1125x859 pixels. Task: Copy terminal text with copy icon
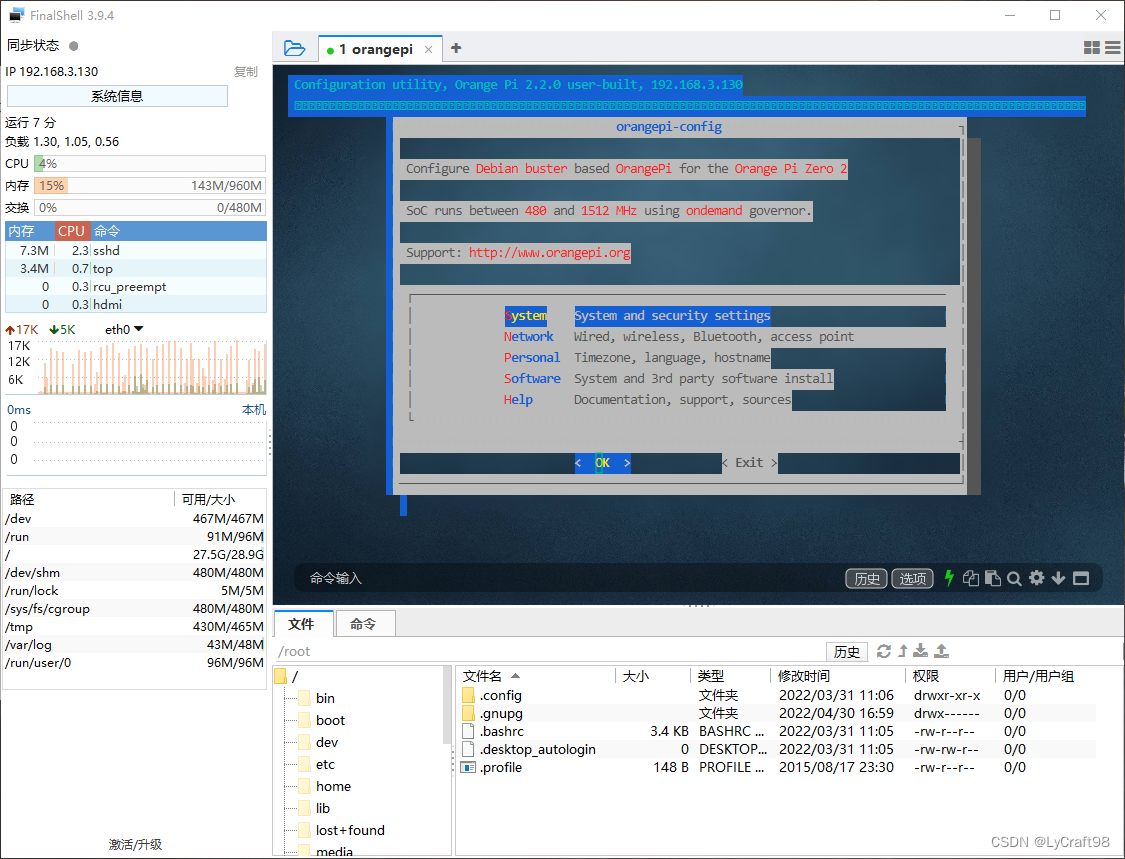(971, 578)
